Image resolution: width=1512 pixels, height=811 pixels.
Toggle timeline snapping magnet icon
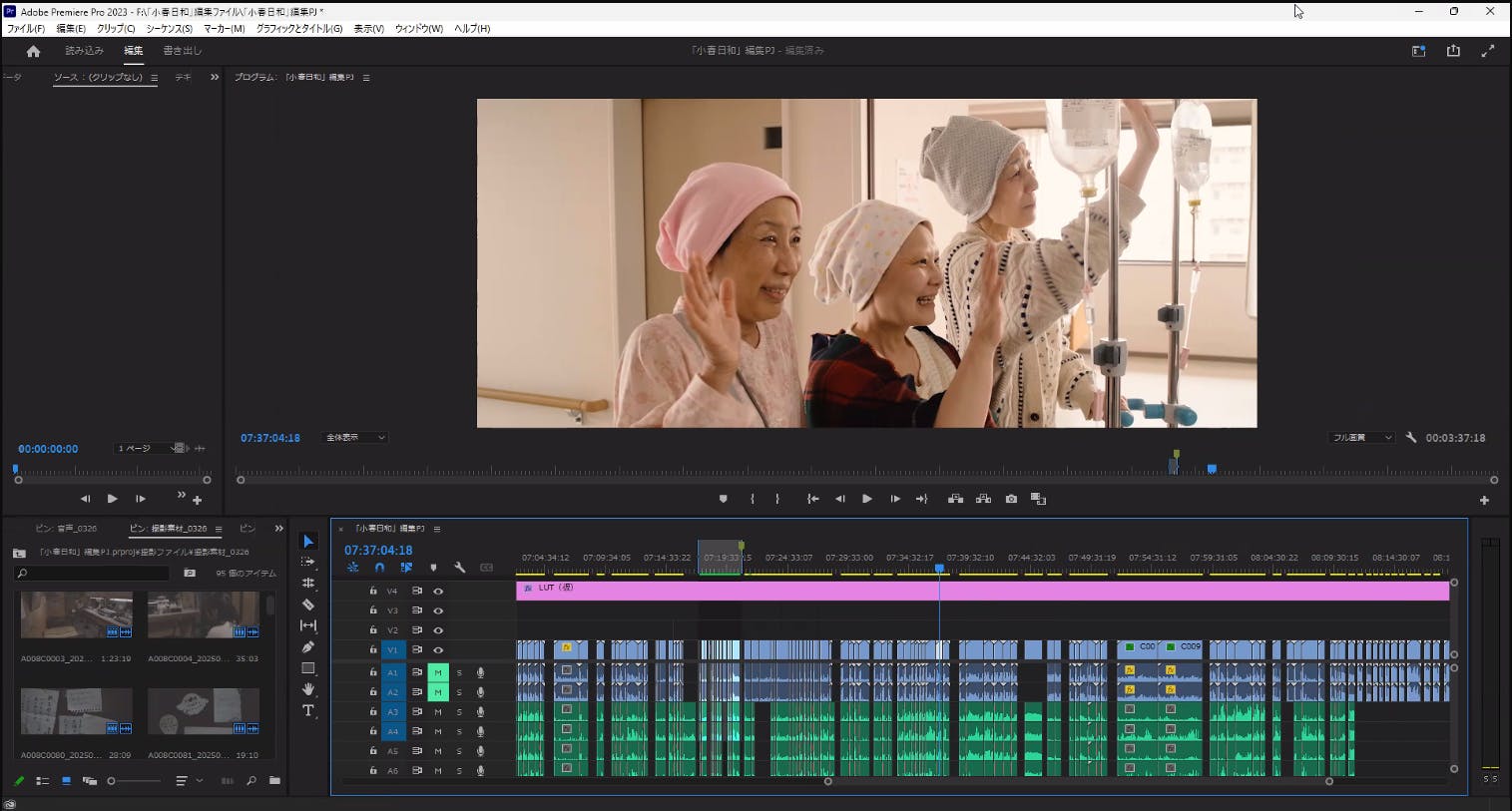(379, 568)
